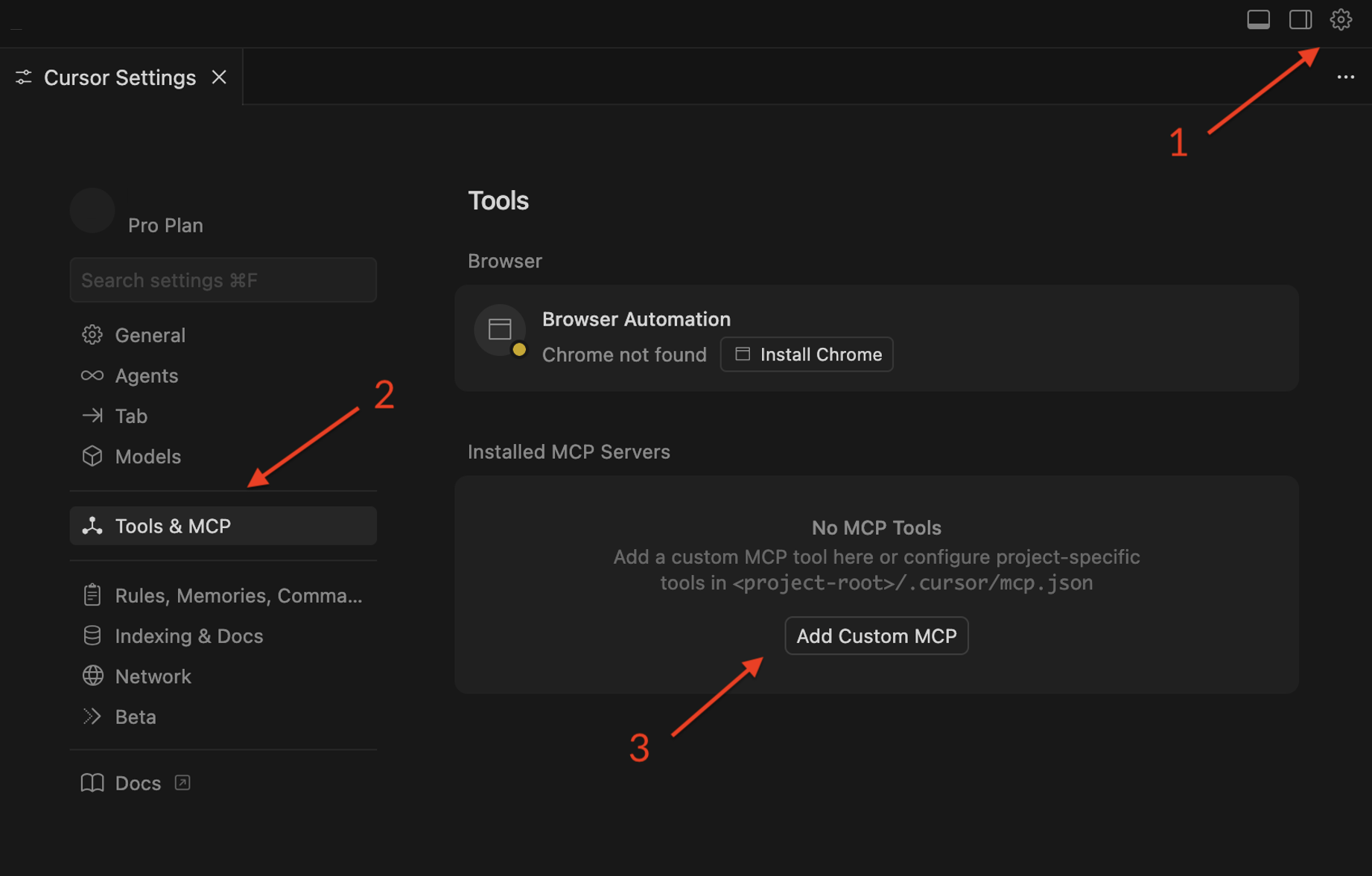1372x876 pixels.
Task: Select the Cursor Settings tab
Action: coord(121,77)
